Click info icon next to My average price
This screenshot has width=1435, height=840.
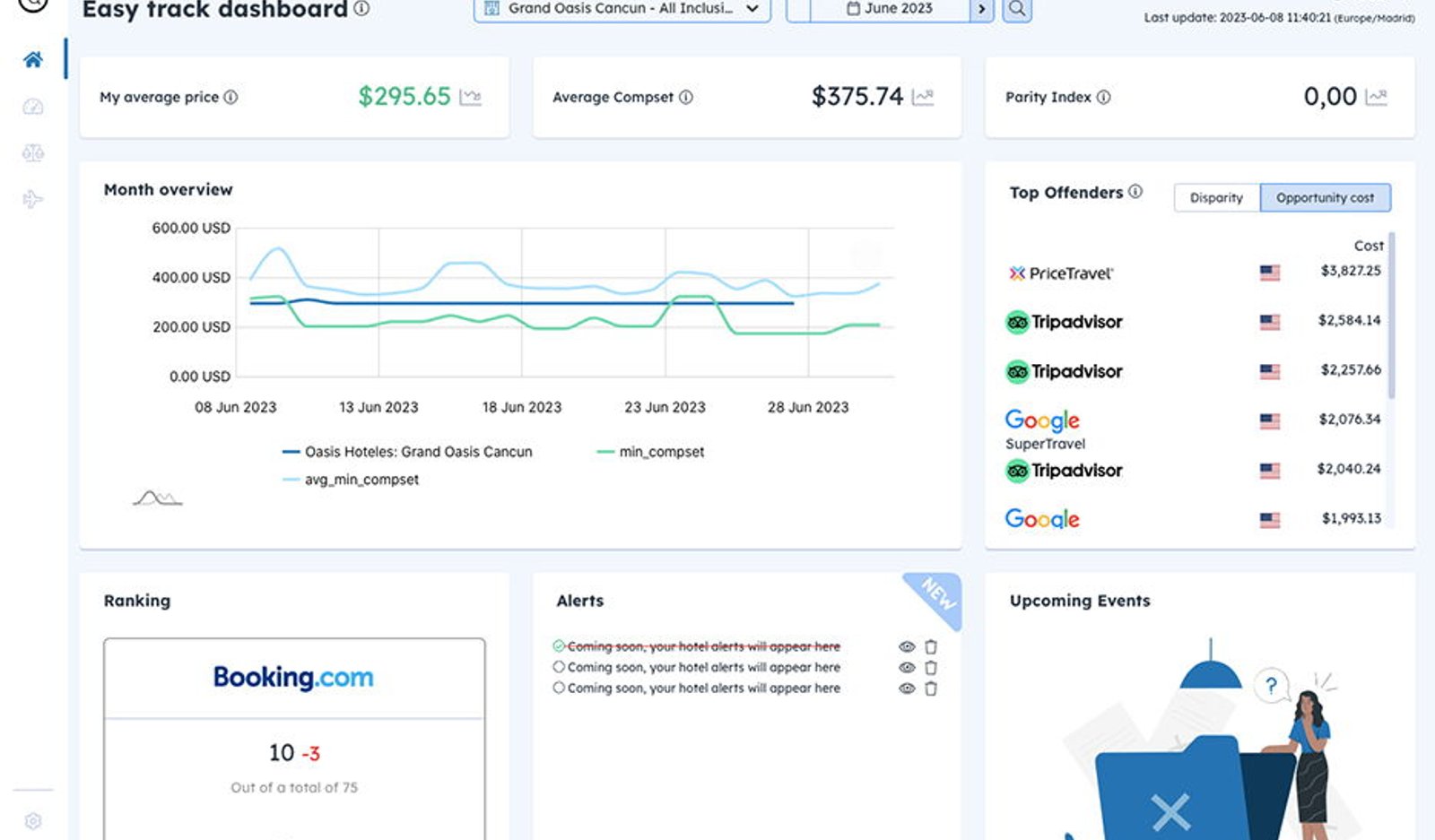click(x=230, y=97)
